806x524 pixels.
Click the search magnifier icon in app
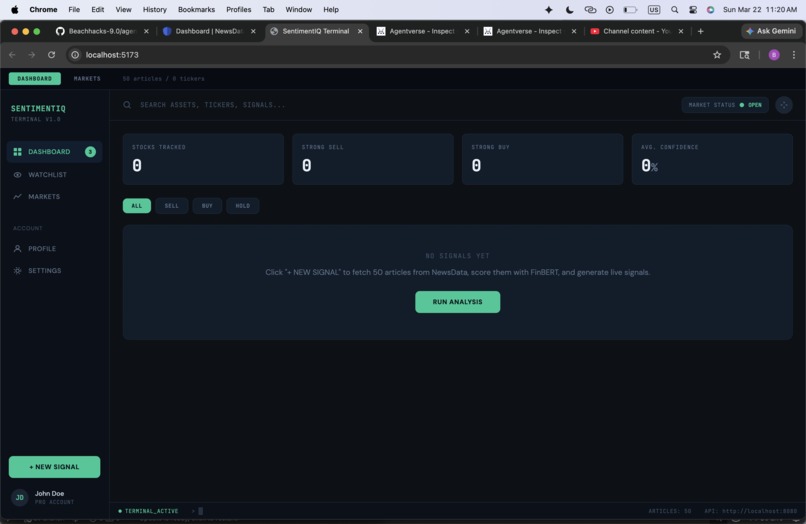tap(127, 105)
